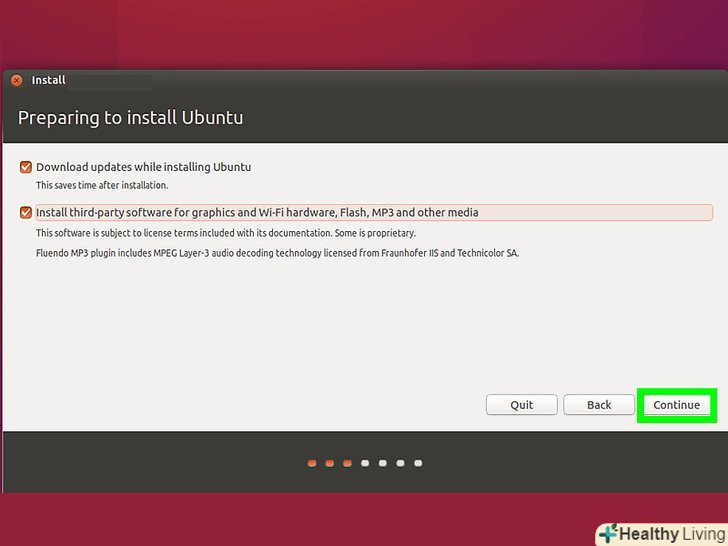Click the license terms notice text
The width and height of the screenshot is (728, 546).
pos(226,233)
